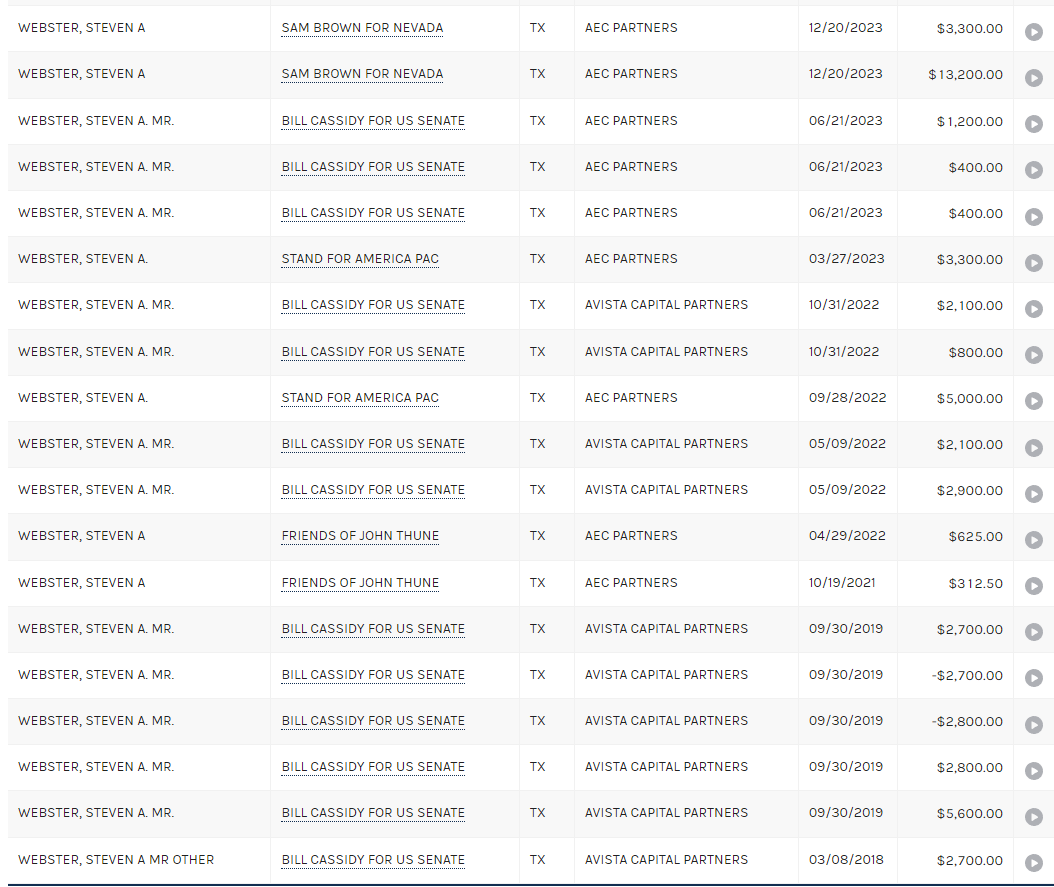Open Friends of John Thune link dated 04/29/2022
This screenshot has height=887, width=1054.
(360, 536)
